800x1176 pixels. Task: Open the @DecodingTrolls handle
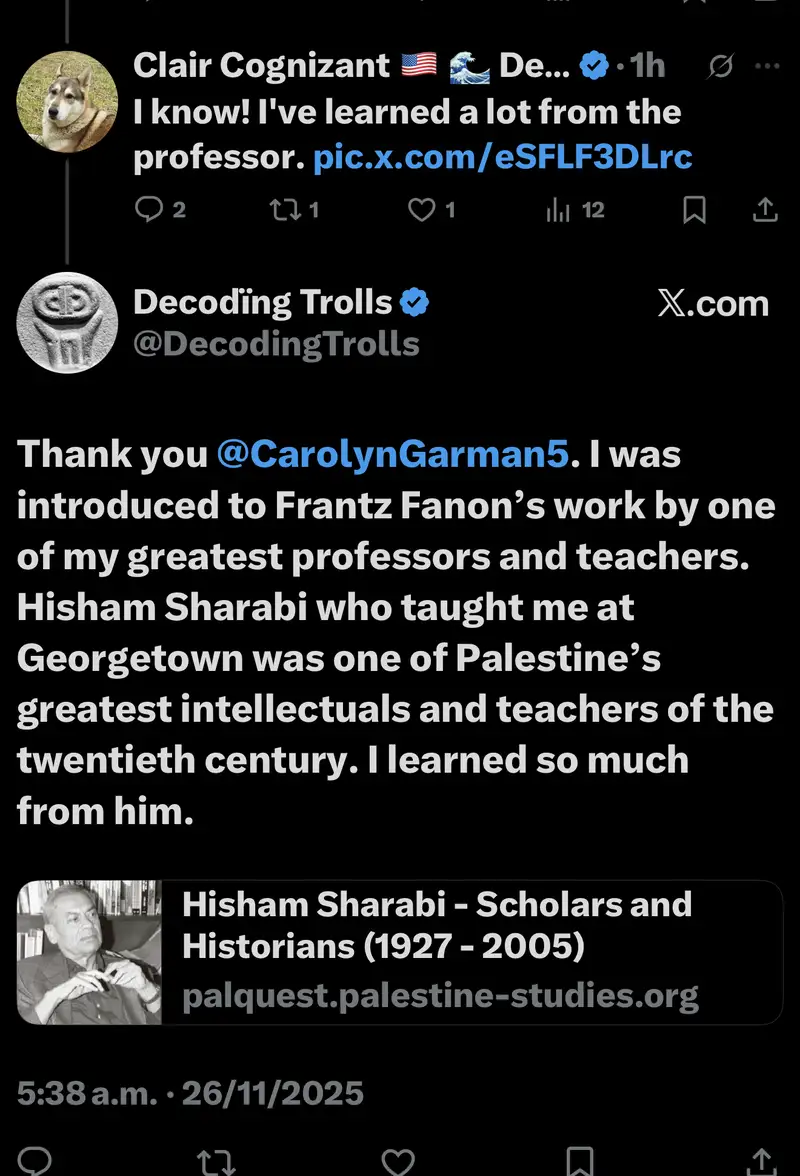click(276, 344)
